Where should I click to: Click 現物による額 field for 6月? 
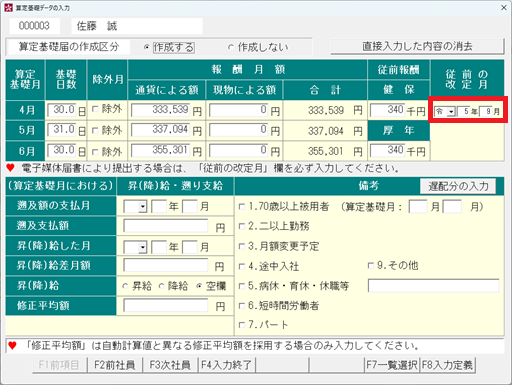coord(238,150)
